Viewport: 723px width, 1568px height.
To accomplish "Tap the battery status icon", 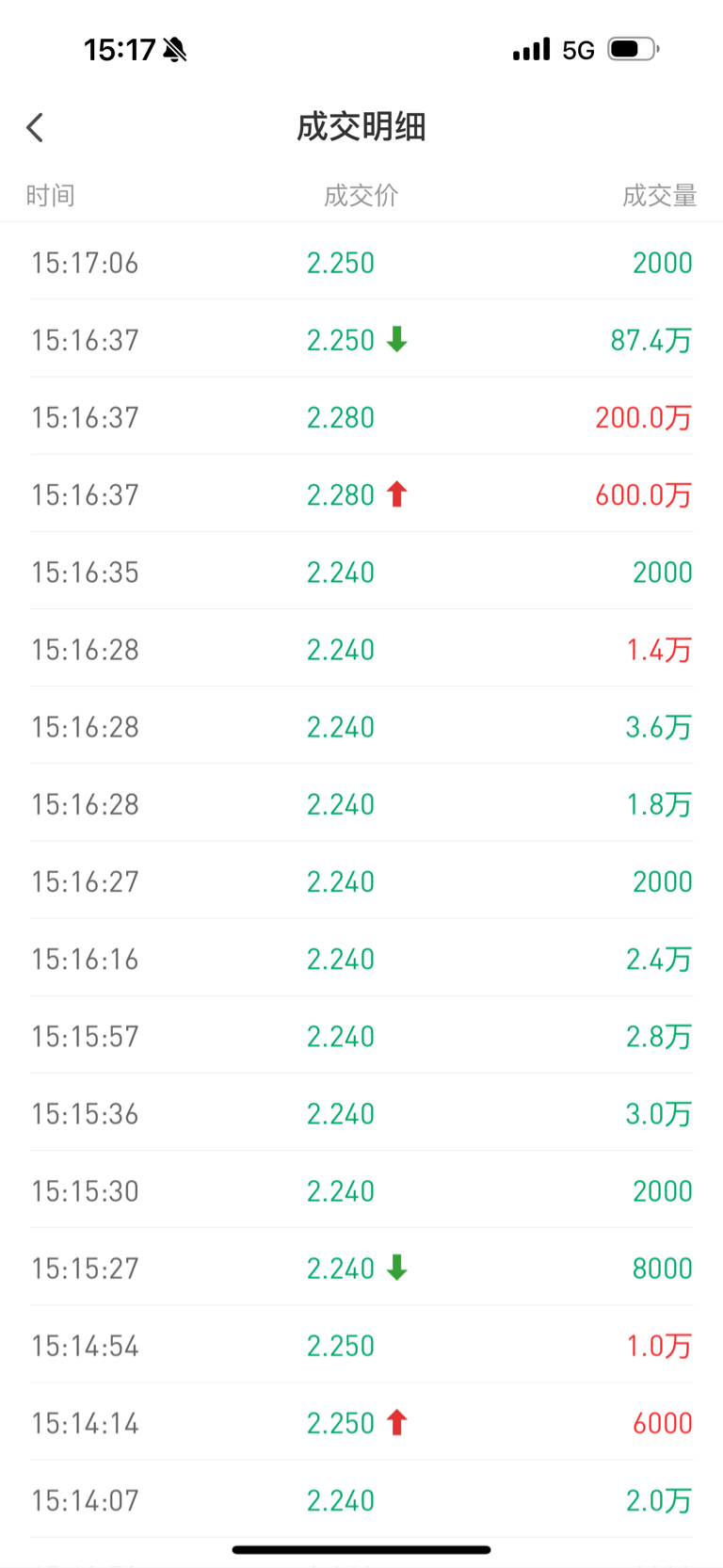I will coord(632,49).
